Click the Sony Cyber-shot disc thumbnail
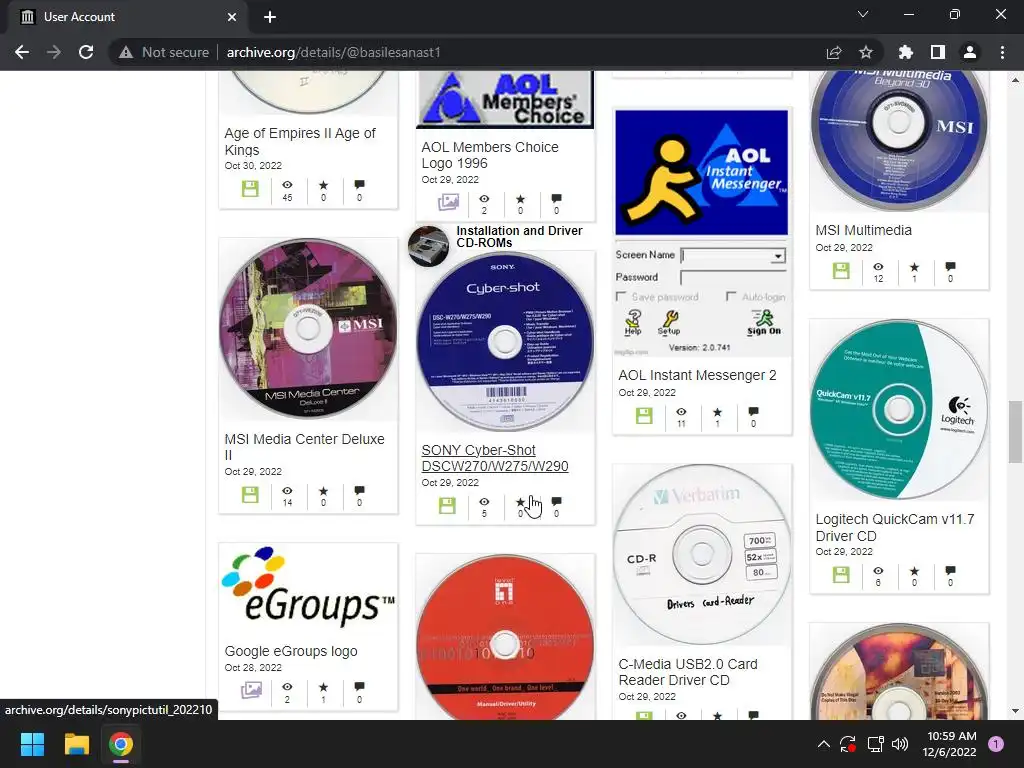The image size is (1024, 768). pos(505,342)
